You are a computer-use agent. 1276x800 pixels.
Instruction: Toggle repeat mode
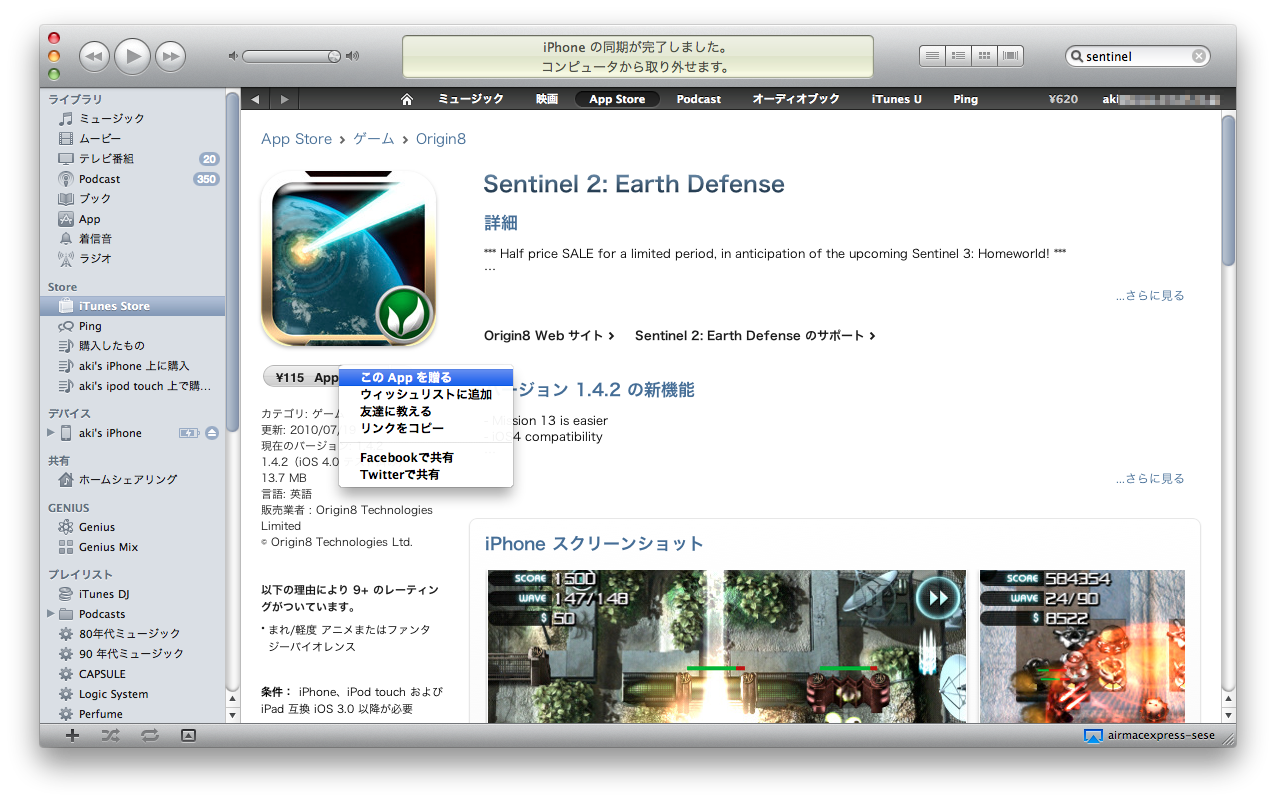(x=150, y=735)
